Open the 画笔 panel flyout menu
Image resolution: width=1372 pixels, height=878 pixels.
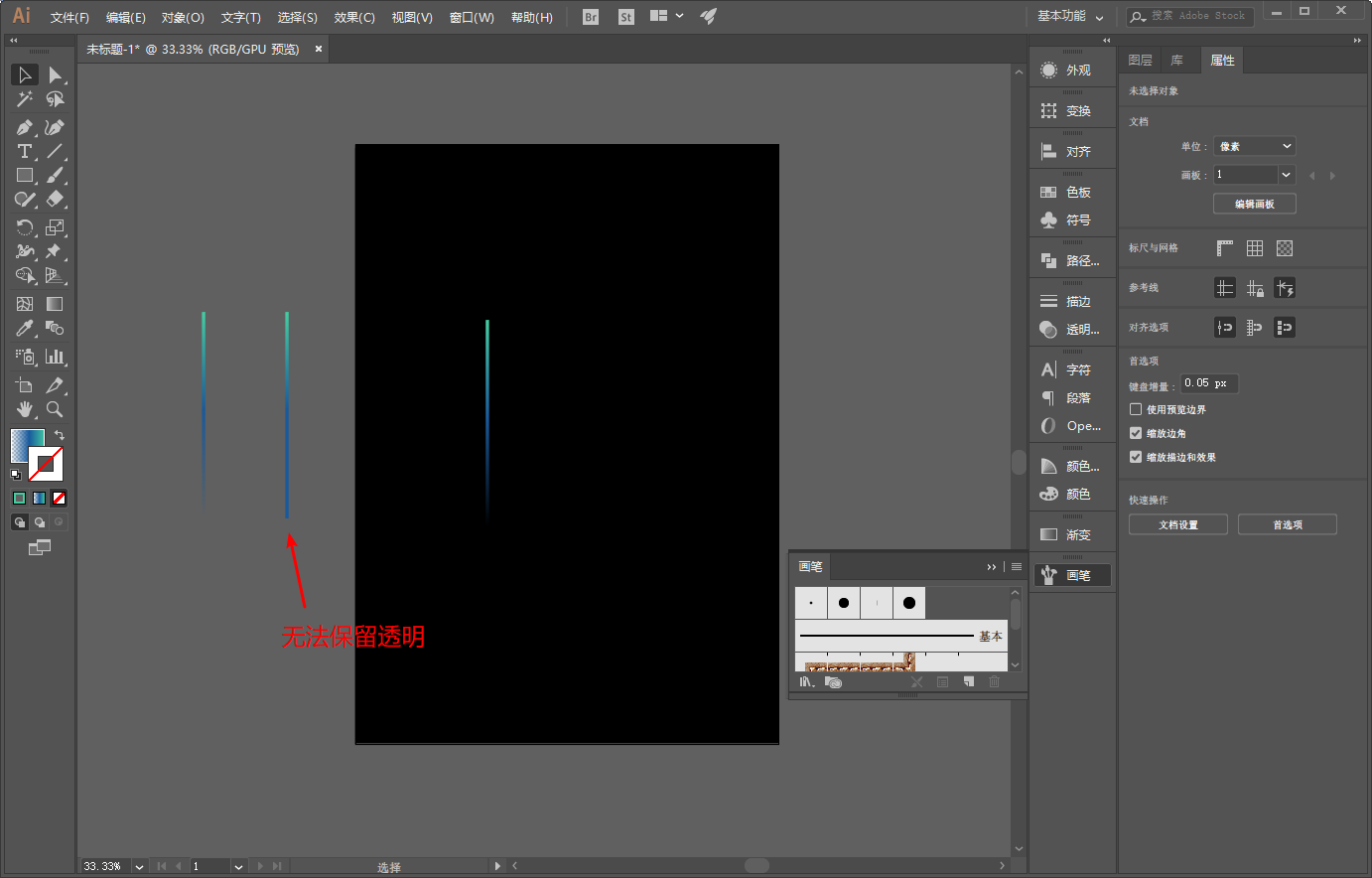coord(1017,567)
